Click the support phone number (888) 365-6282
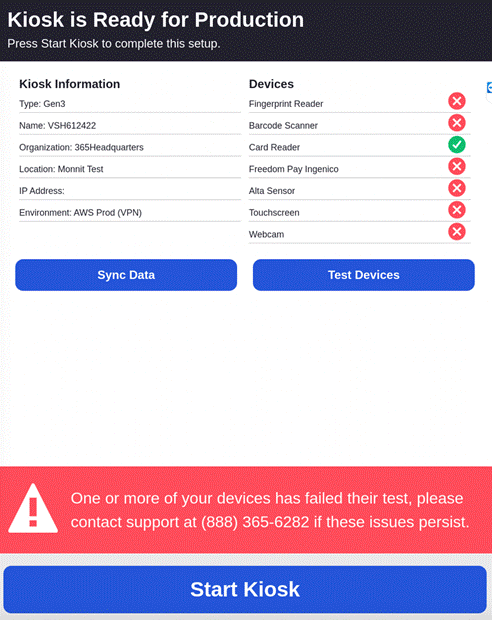The width and height of the screenshot is (492, 620). click(255, 522)
